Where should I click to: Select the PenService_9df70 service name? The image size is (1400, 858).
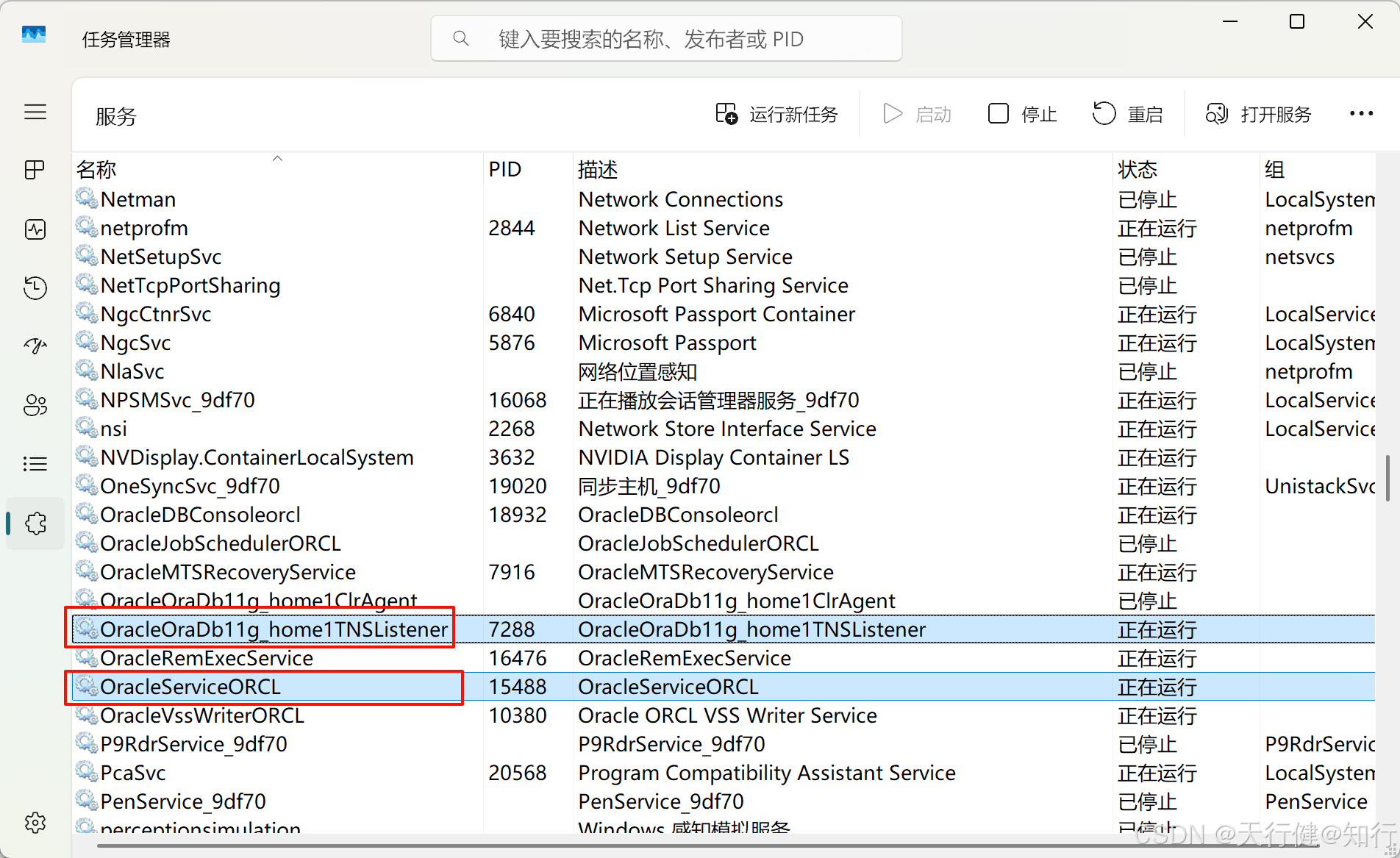(183, 801)
